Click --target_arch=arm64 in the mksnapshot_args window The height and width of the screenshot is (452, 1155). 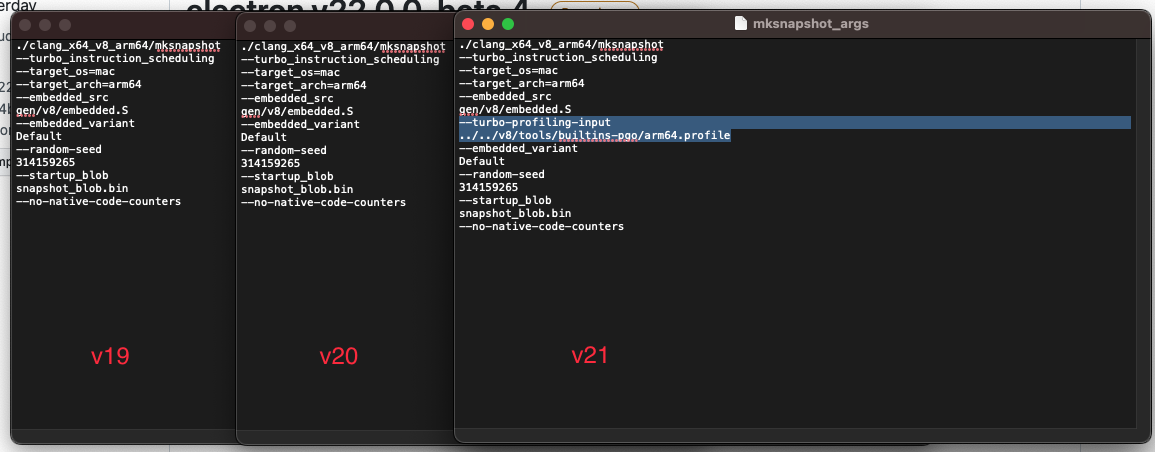[x=522, y=83]
